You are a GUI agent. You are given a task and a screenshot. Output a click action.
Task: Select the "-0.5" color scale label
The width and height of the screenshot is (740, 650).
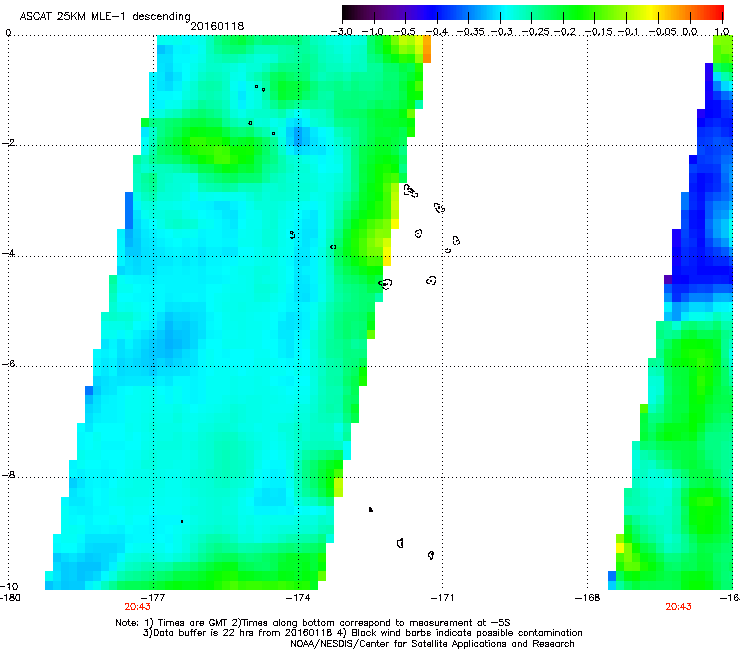[x=405, y=32]
